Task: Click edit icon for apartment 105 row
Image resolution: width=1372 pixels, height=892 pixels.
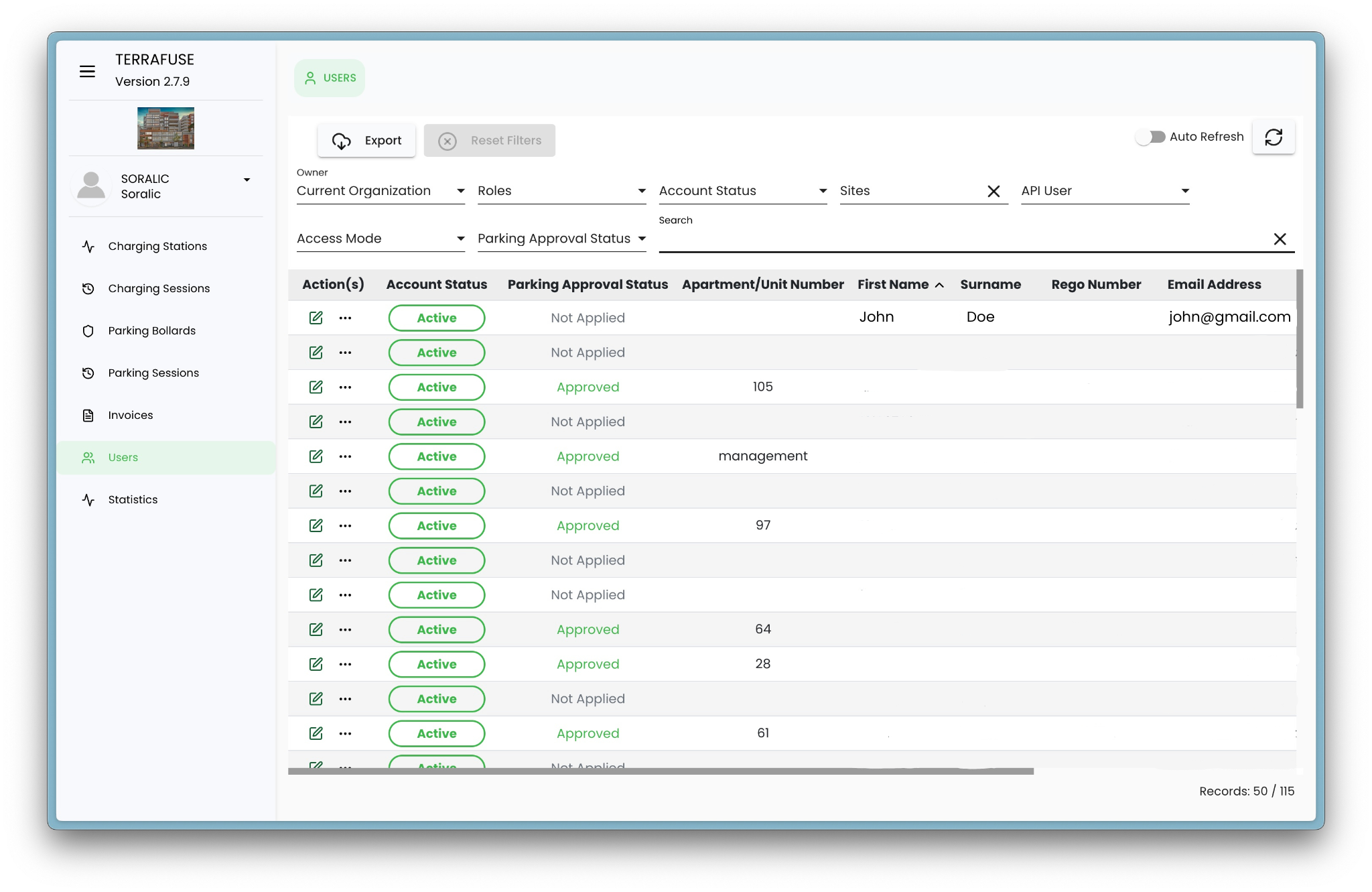Action: (316, 387)
